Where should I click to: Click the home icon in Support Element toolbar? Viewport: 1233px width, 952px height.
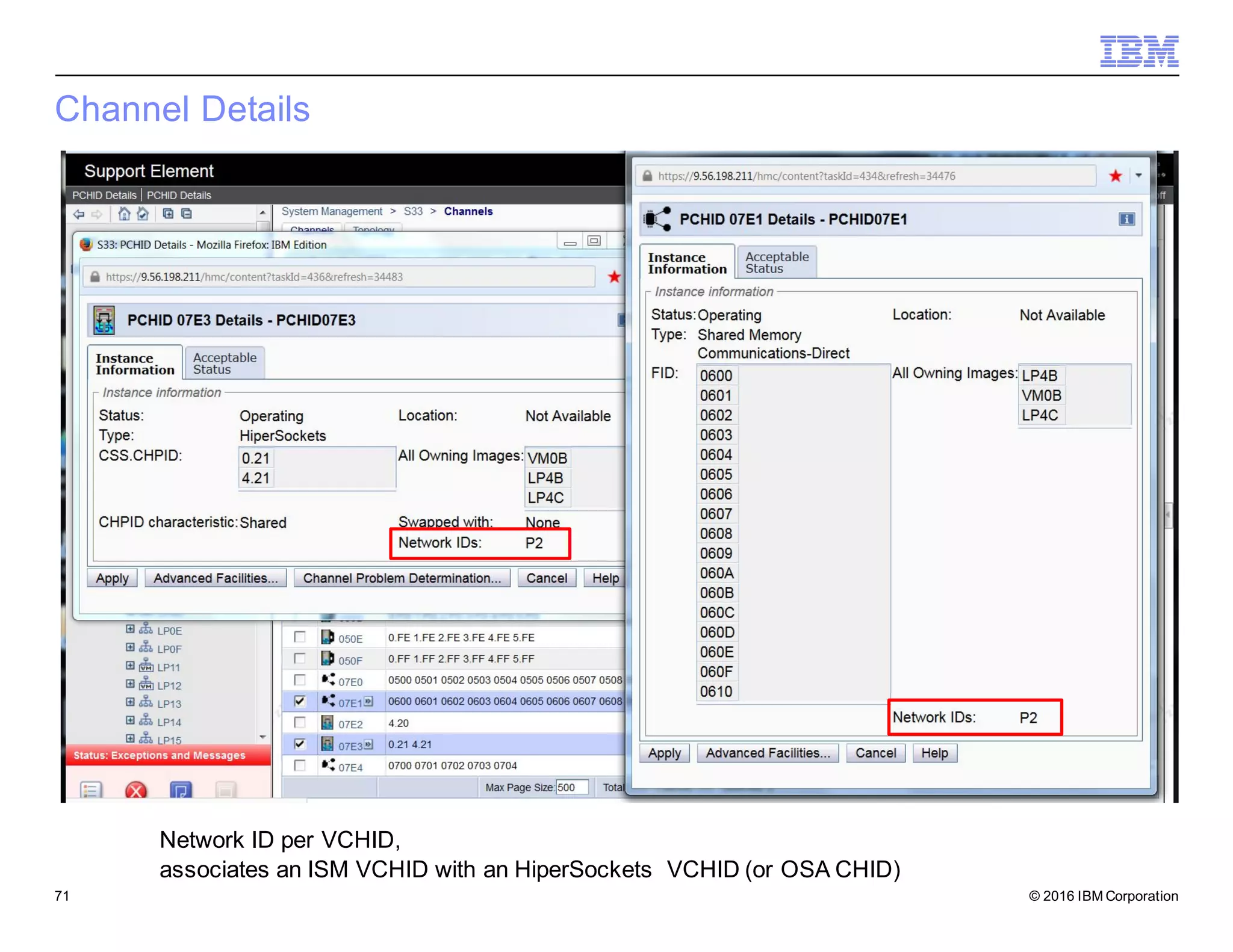pos(124,214)
